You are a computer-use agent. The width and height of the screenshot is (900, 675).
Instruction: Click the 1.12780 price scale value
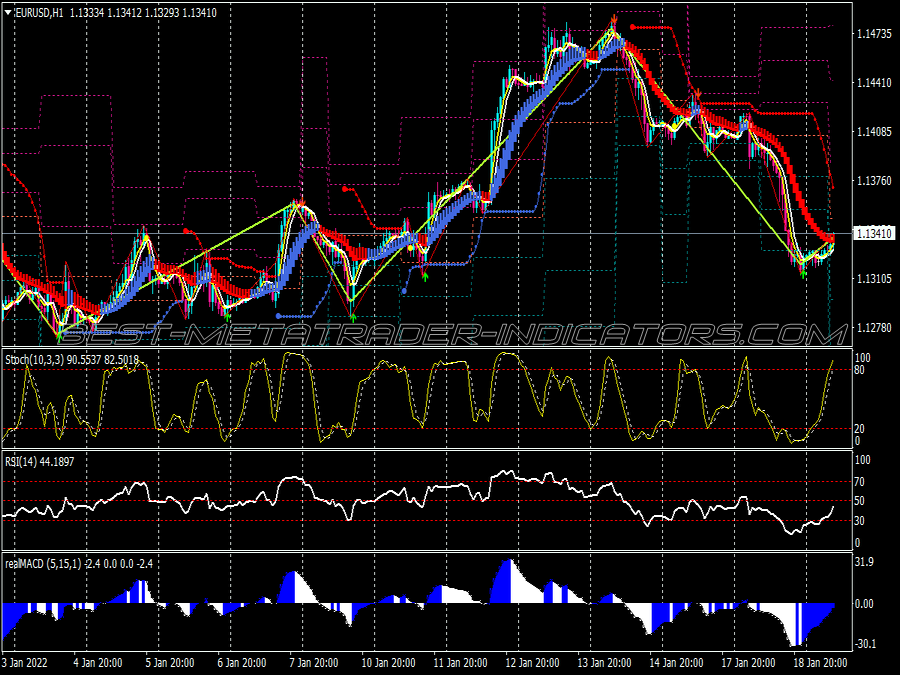pos(874,328)
